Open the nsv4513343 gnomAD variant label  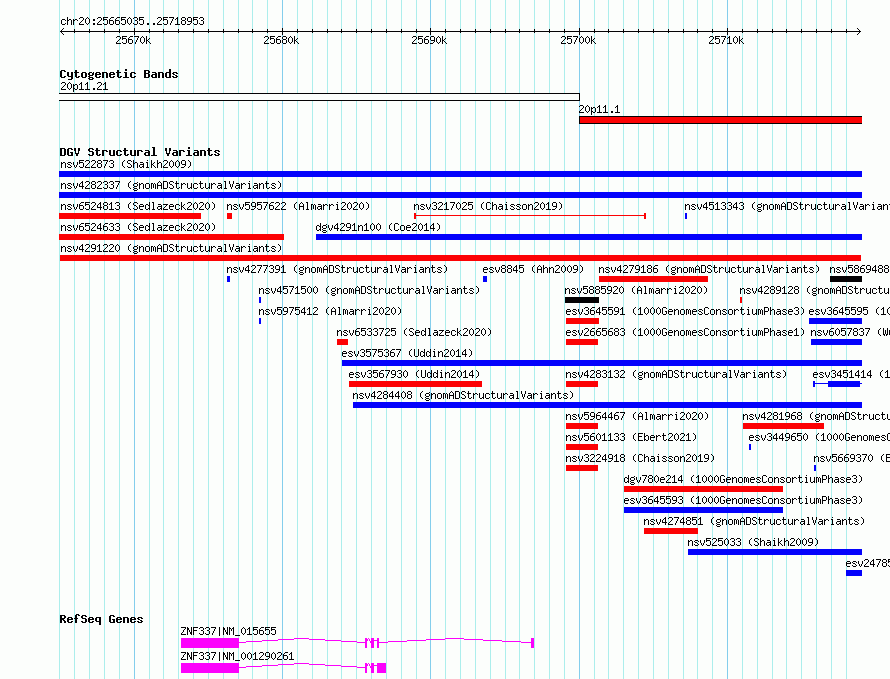(787, 206)
